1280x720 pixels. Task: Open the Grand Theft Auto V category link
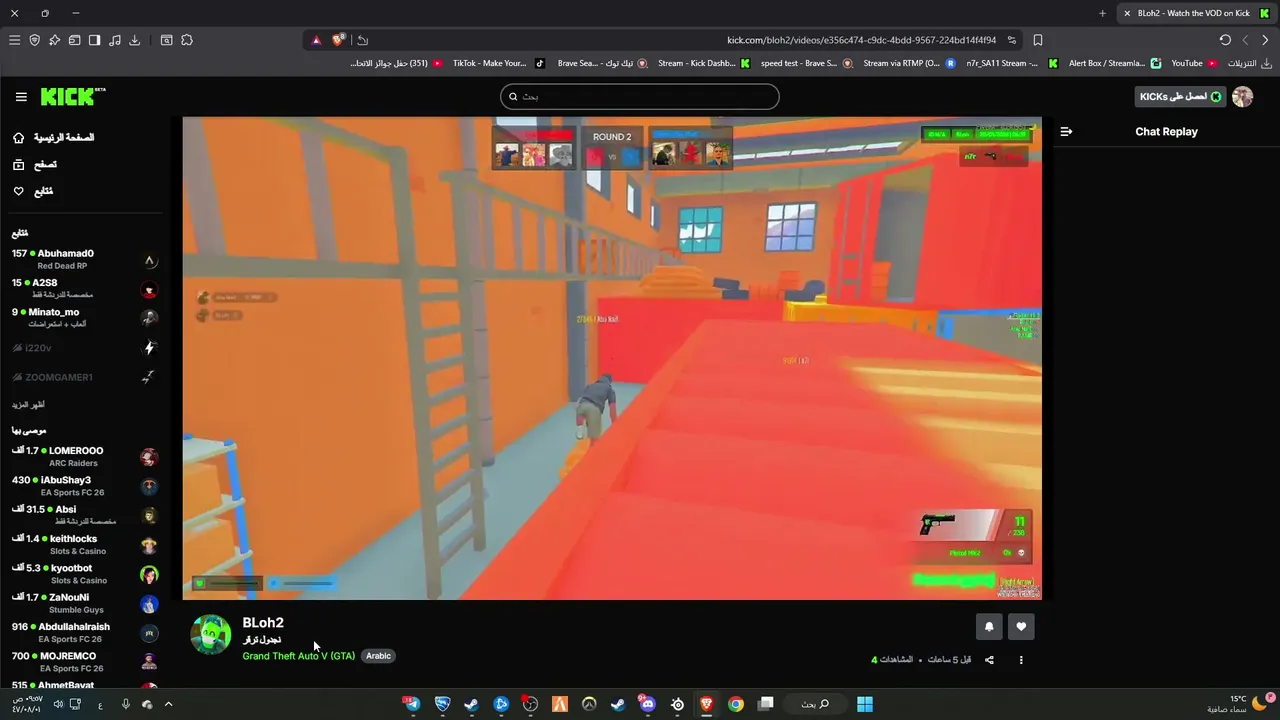[x=298, y=656]
